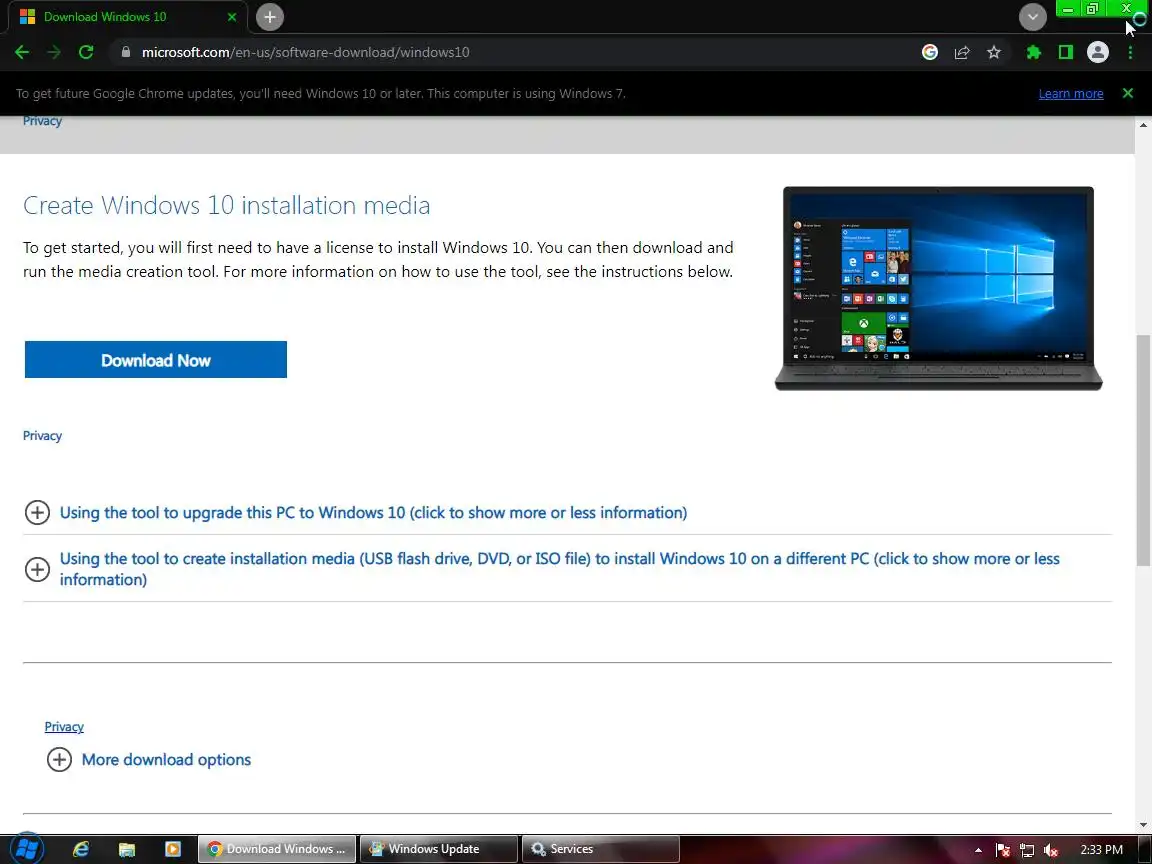Image resolution: width=1152 pixels, height=864 pixels.
Task: Click scrollbar down arrow
Action: tap(1143, 825)
